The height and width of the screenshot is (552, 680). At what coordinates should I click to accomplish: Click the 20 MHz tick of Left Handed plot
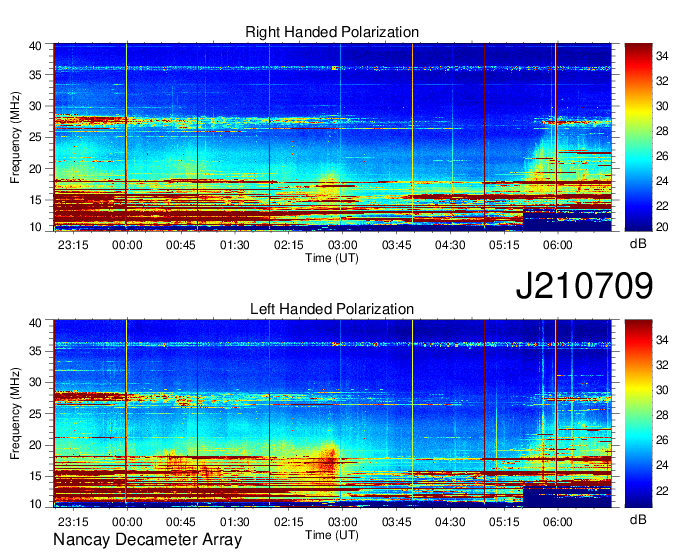click(x=35, y=445)
